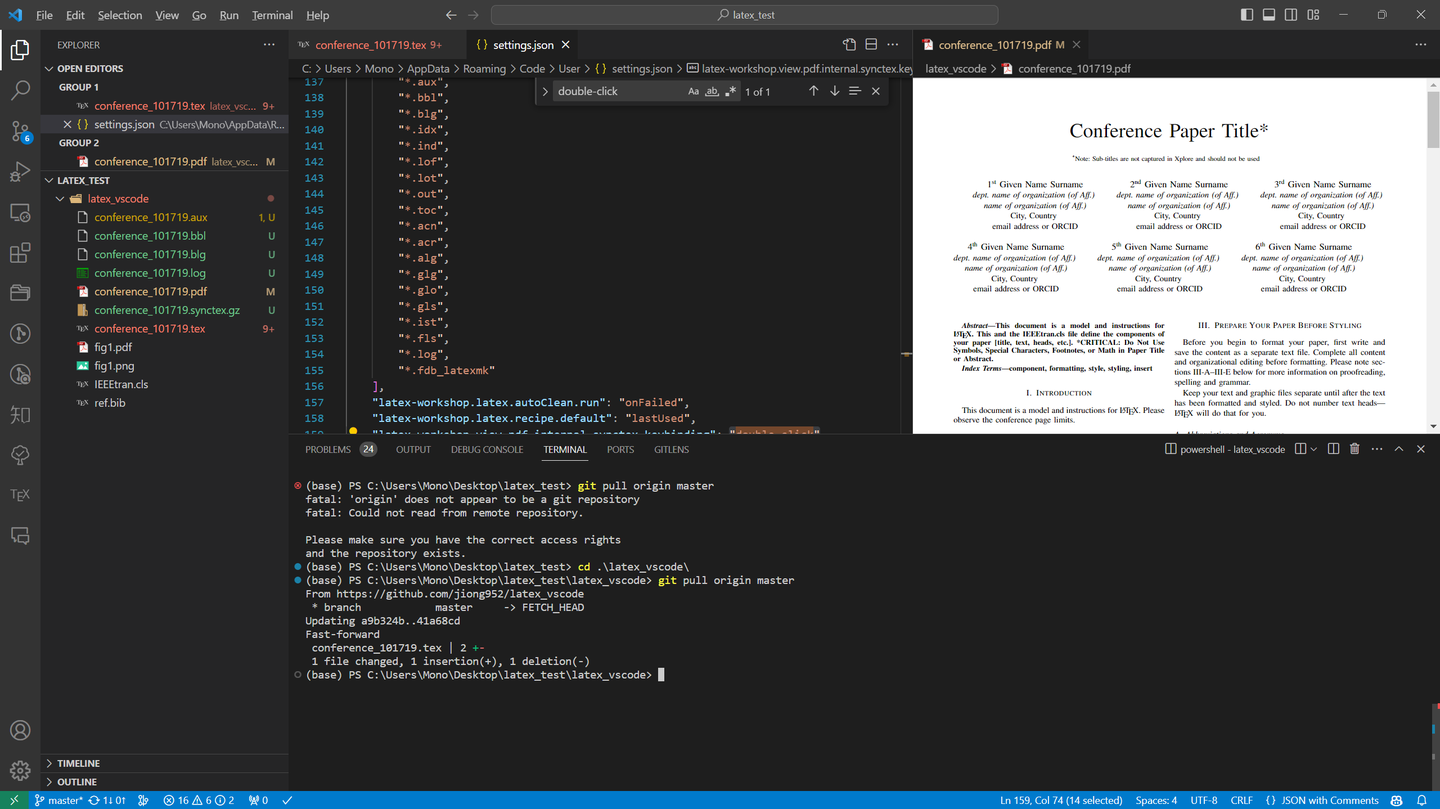Screen dimensions: 1440x809
Task: Open the Extensions view
Action: coord(20,252)
